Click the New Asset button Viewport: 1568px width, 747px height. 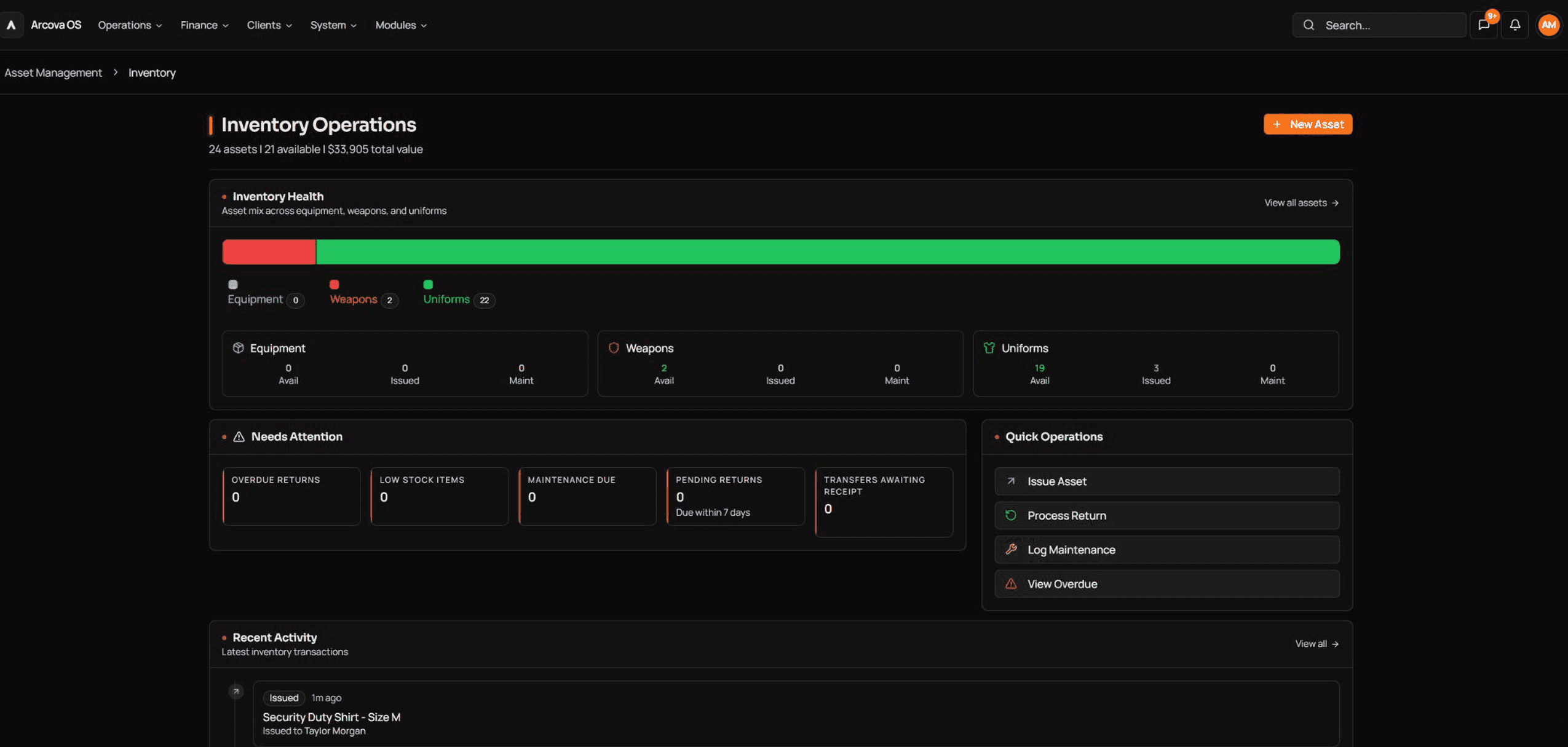(1308, 124)
